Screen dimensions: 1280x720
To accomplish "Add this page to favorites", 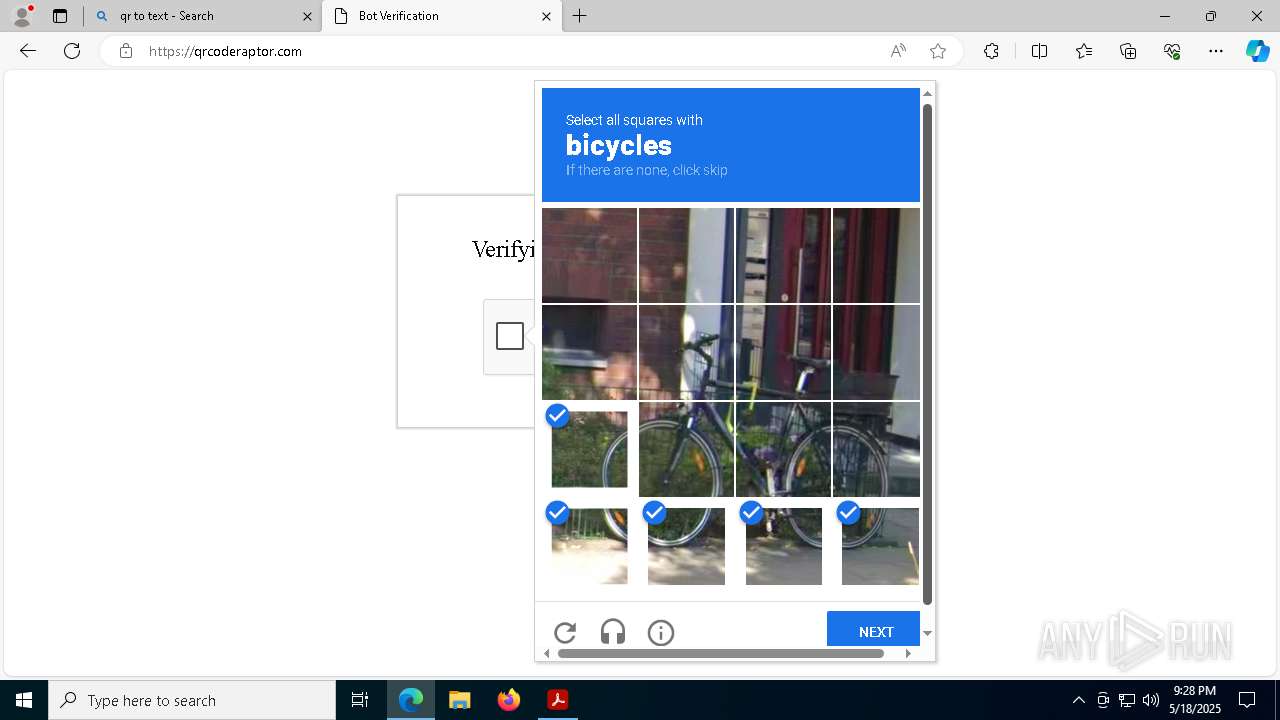I will coord(938,51).
